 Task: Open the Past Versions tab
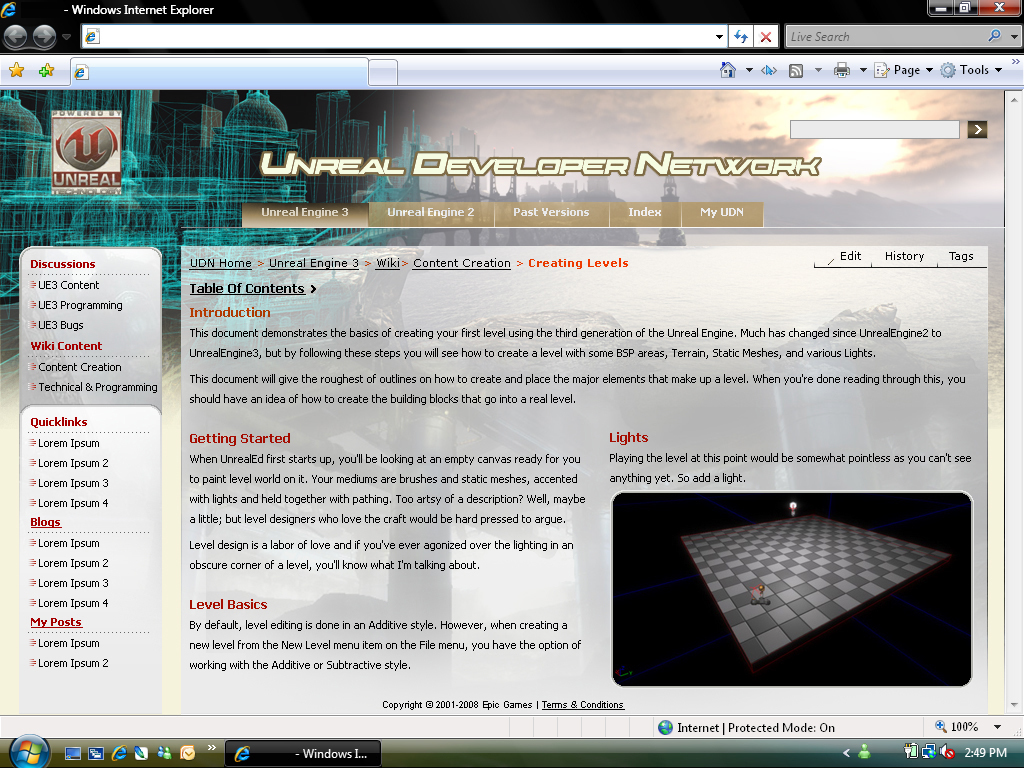[x=551, y=213]
